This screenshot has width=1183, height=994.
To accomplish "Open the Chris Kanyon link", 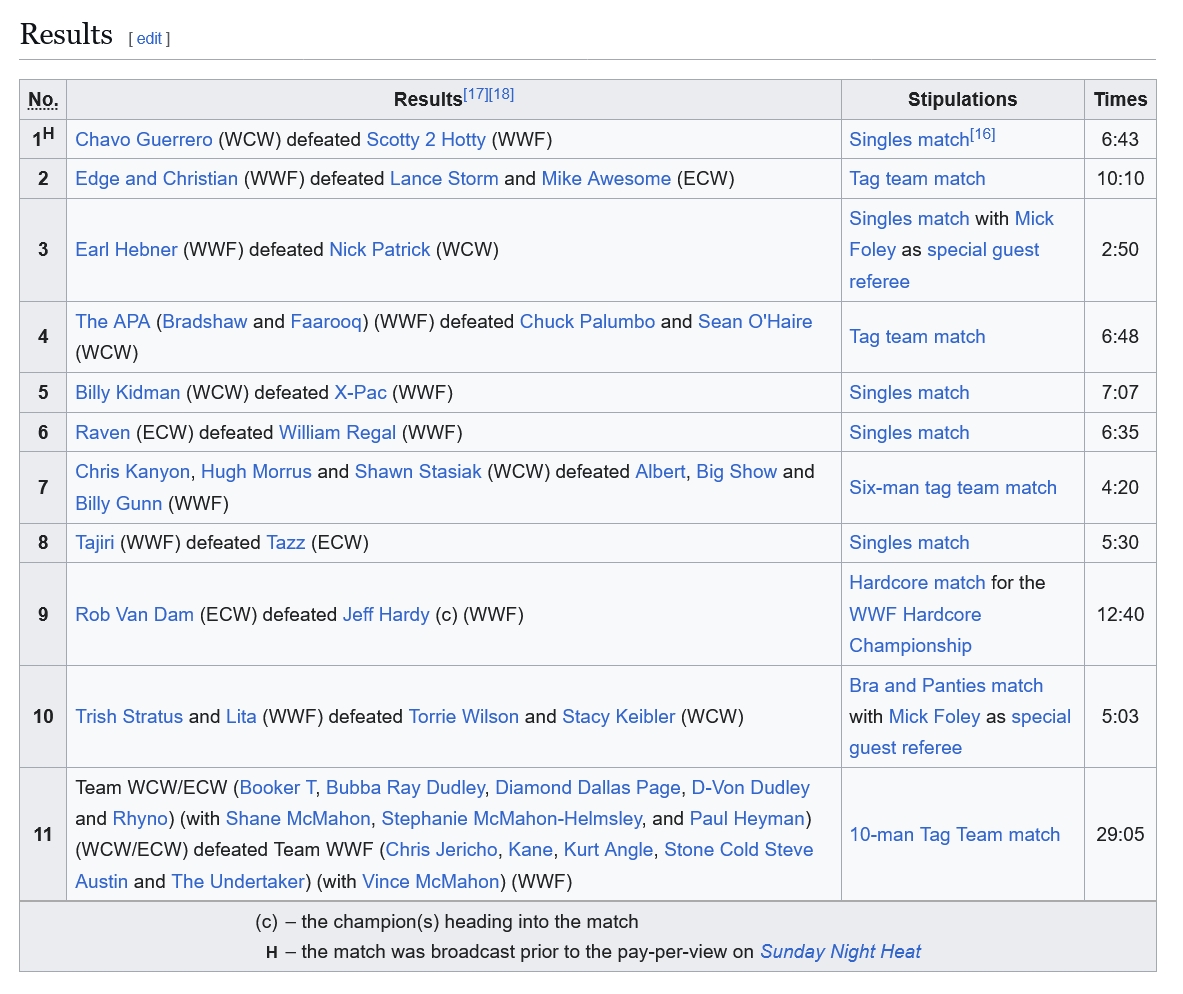I will [x=133, y=472].
